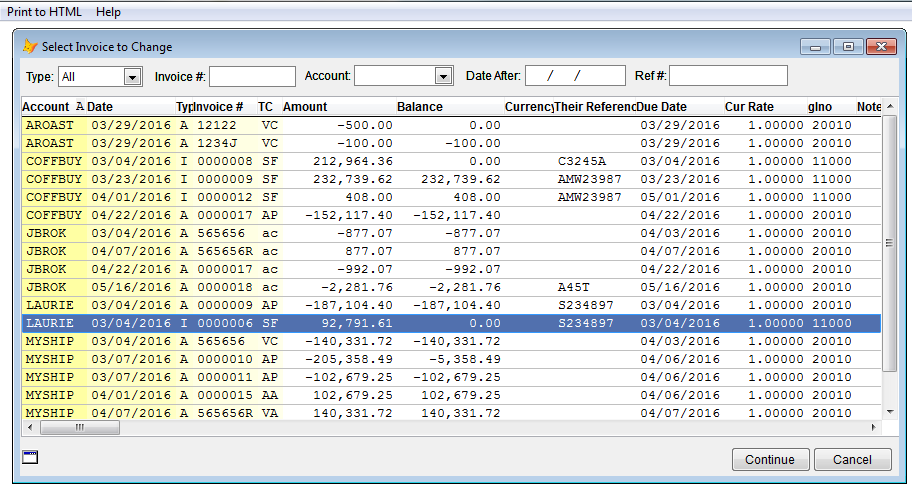The width and height of the screenshot is (912, 488).
Task: Select the MYSHIP invoice 0000010 row
Action: coord(451,359)
